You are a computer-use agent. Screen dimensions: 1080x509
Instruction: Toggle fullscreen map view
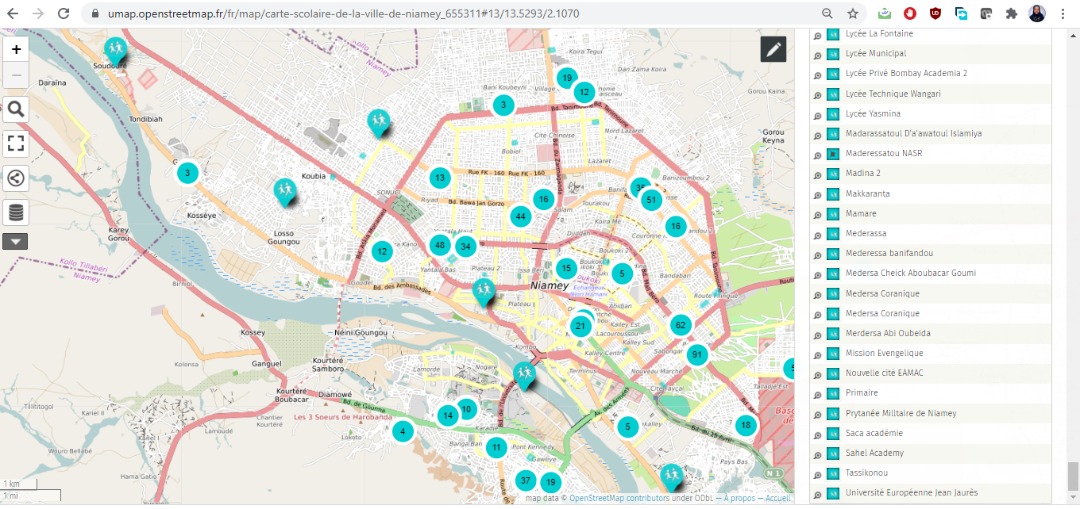(17, 143)
